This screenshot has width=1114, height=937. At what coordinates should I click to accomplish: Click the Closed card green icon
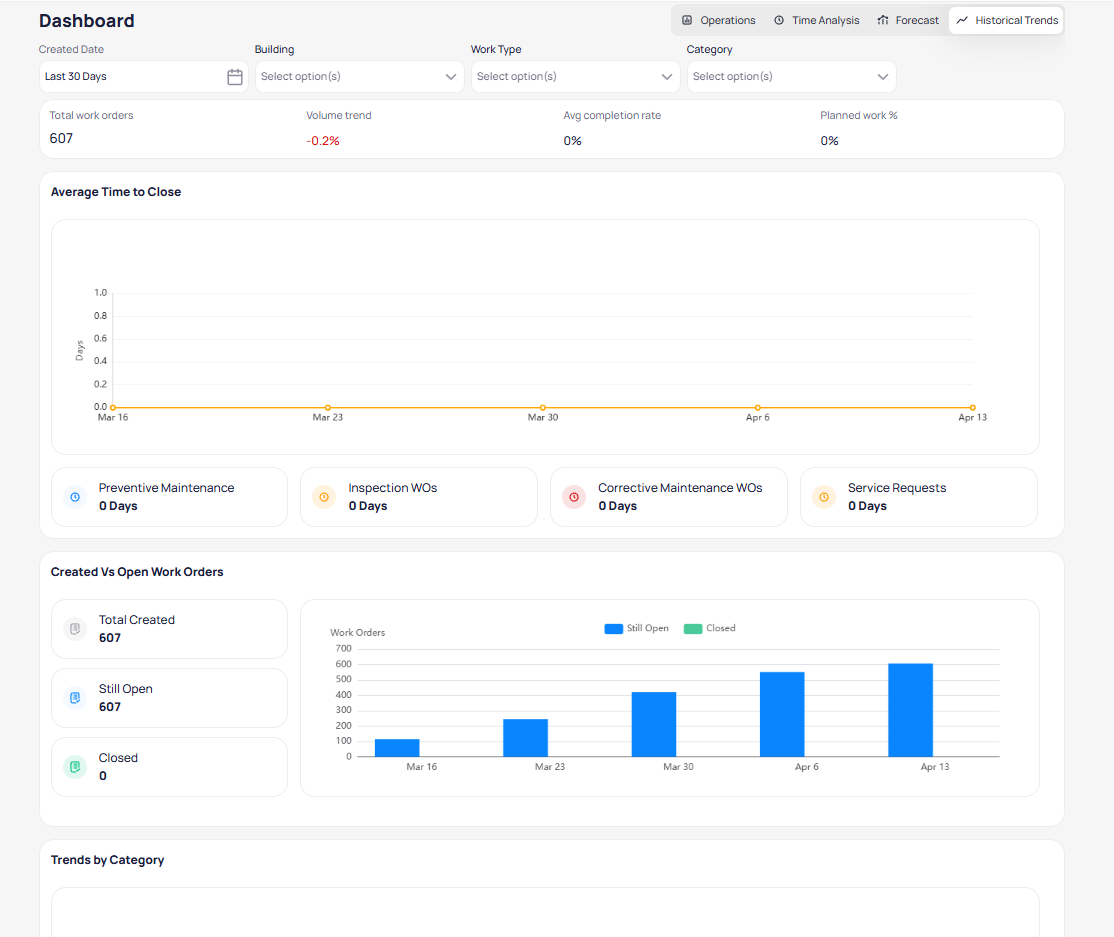click(x=75, y=767)
